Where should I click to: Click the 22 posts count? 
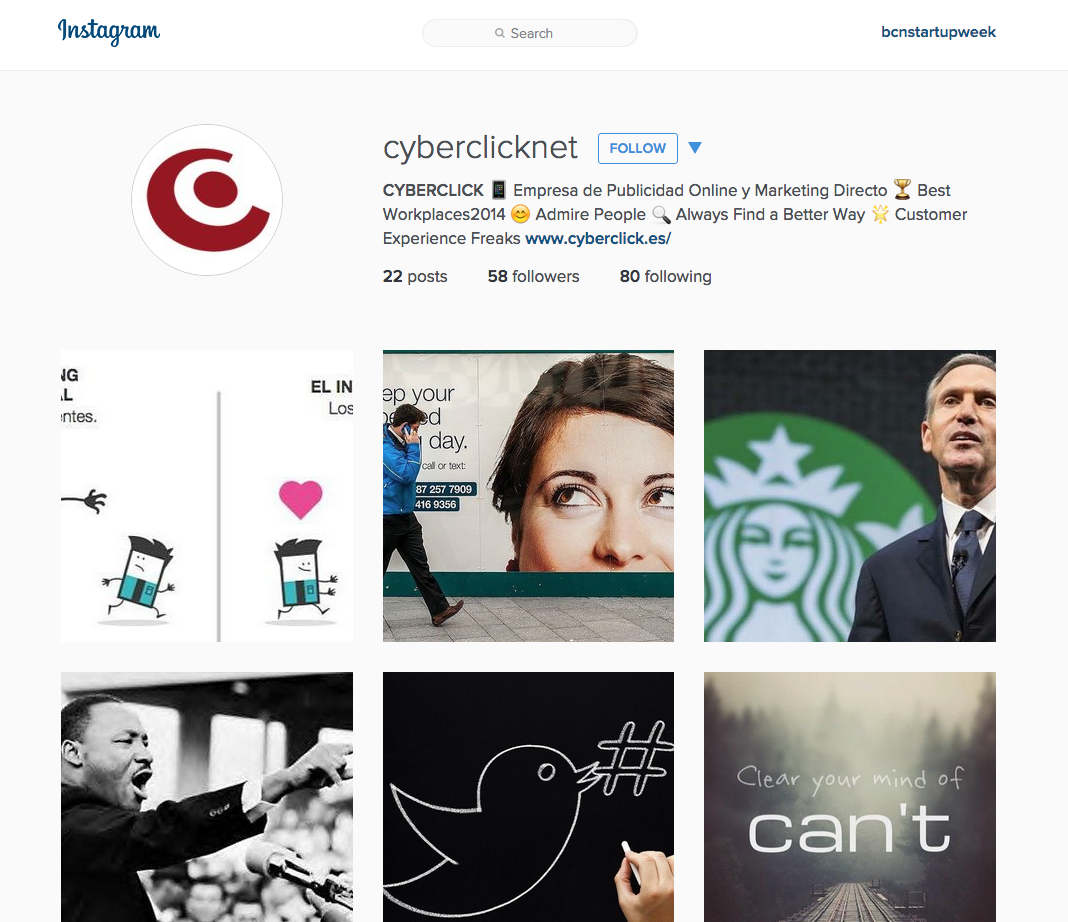click(x=415, y=276)
